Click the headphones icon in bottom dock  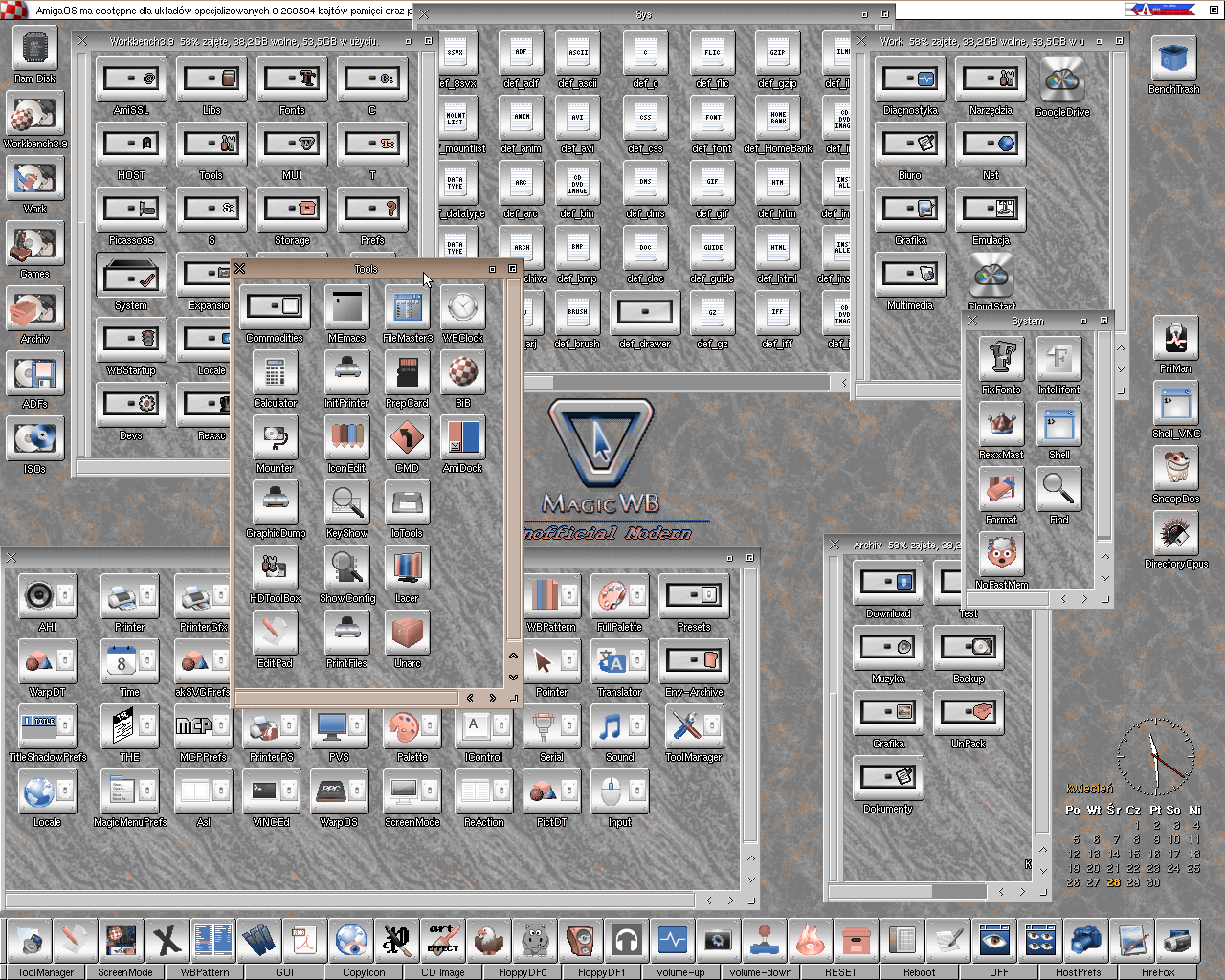pos(627,941)
